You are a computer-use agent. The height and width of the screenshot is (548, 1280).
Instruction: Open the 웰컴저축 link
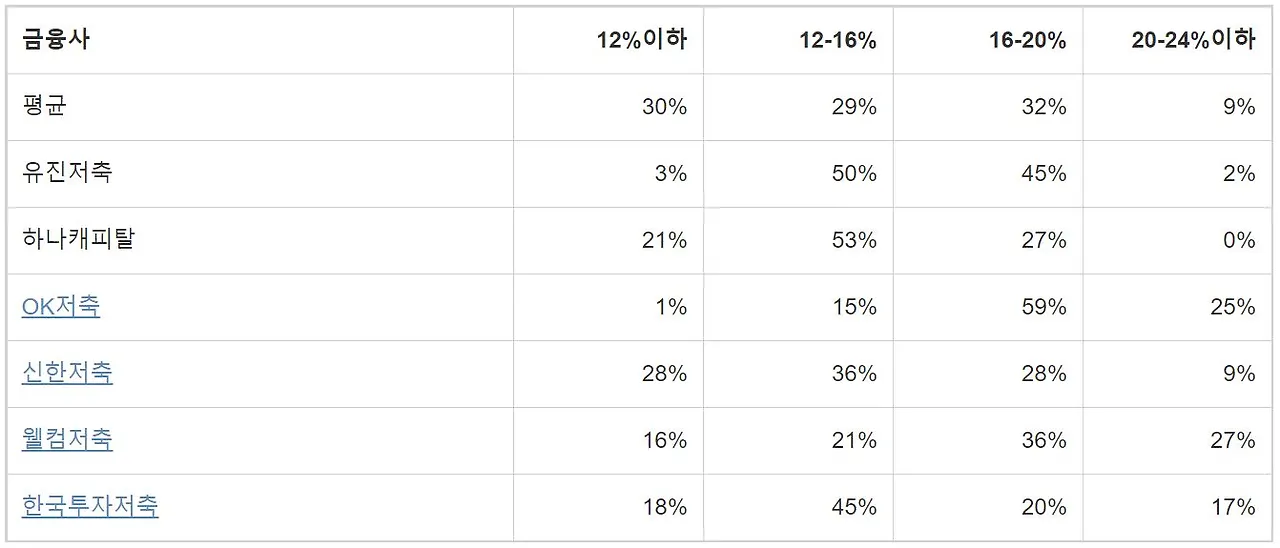click(67, 440)
